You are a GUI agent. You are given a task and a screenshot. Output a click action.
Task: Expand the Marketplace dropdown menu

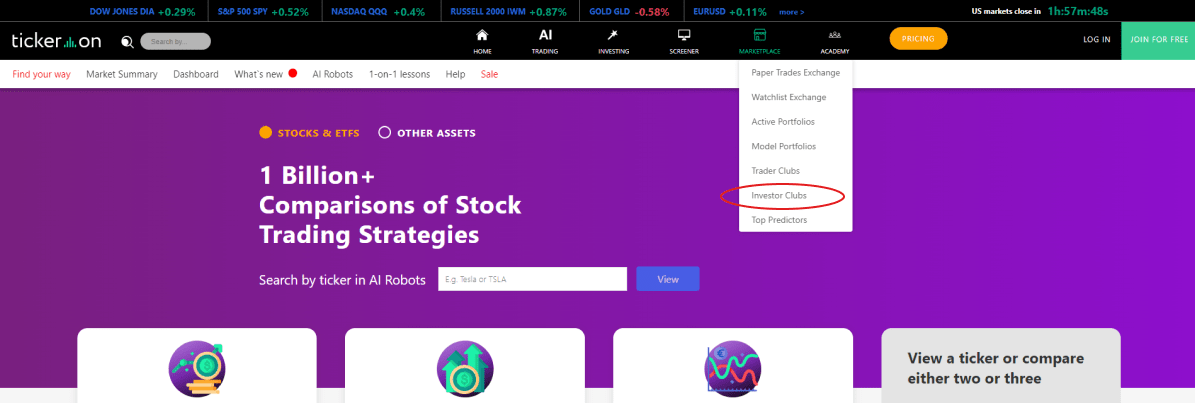[x=759, y=40]
